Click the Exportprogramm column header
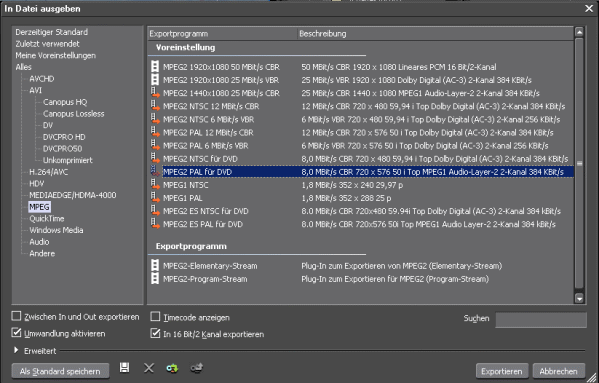 222,34
